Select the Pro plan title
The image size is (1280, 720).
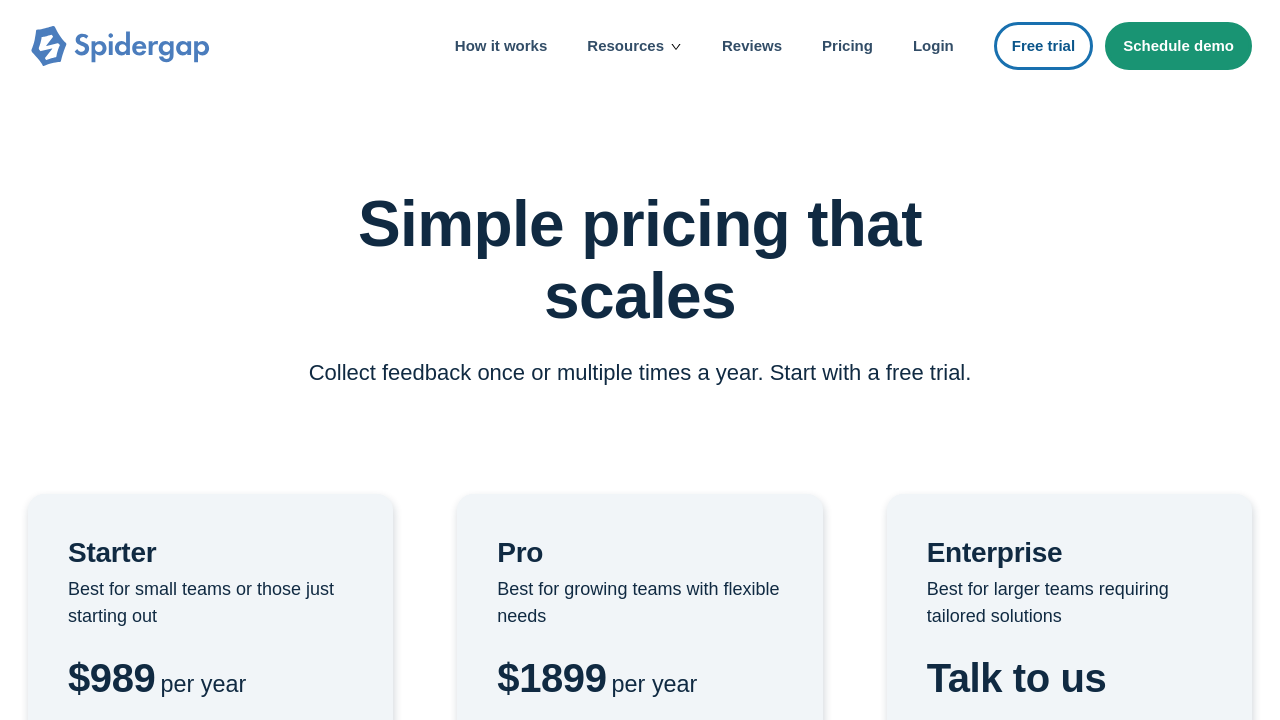(520, 552)
